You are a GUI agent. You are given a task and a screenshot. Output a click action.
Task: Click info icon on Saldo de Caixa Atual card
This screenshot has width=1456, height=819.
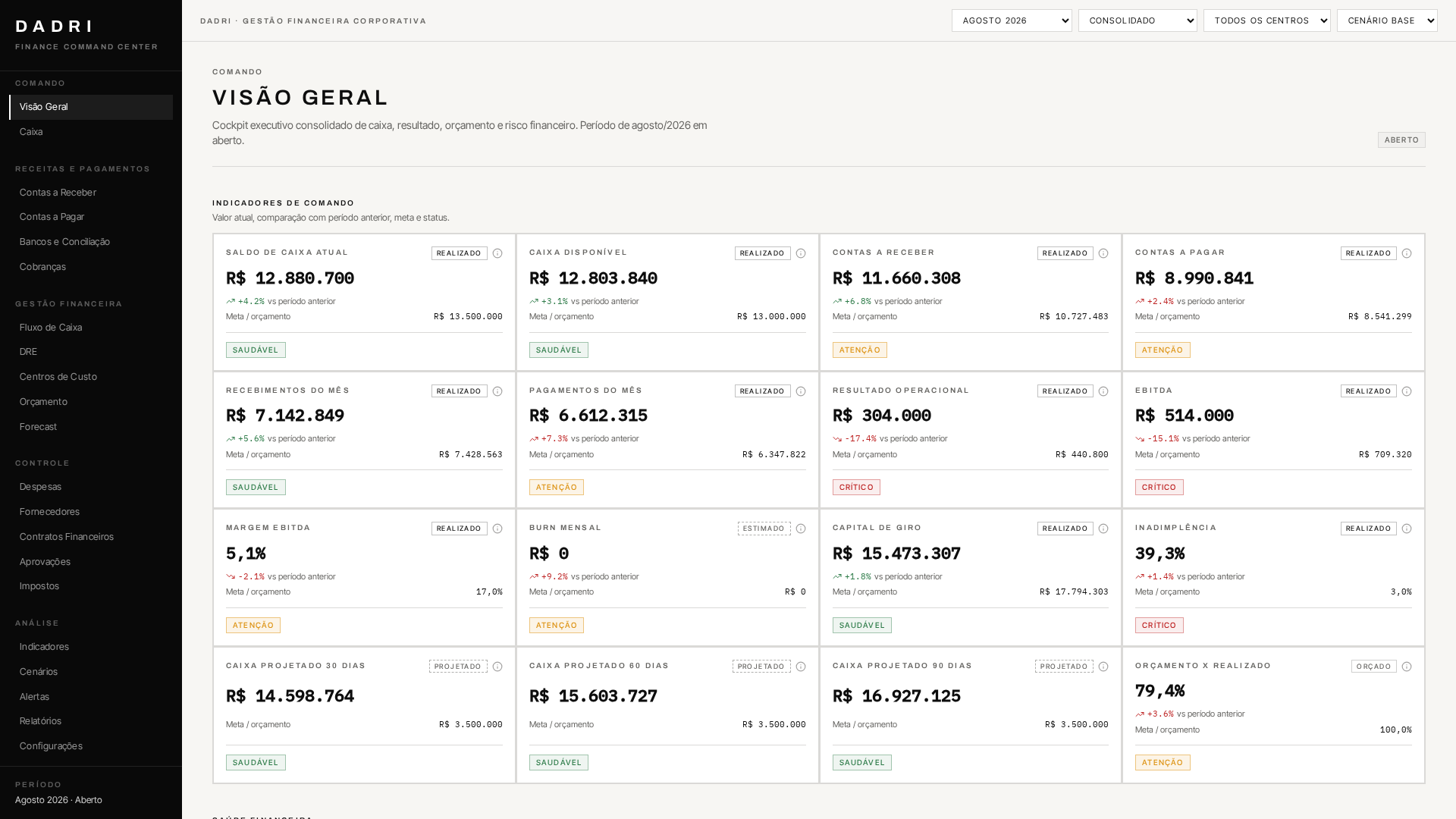(x=497, y=253)
